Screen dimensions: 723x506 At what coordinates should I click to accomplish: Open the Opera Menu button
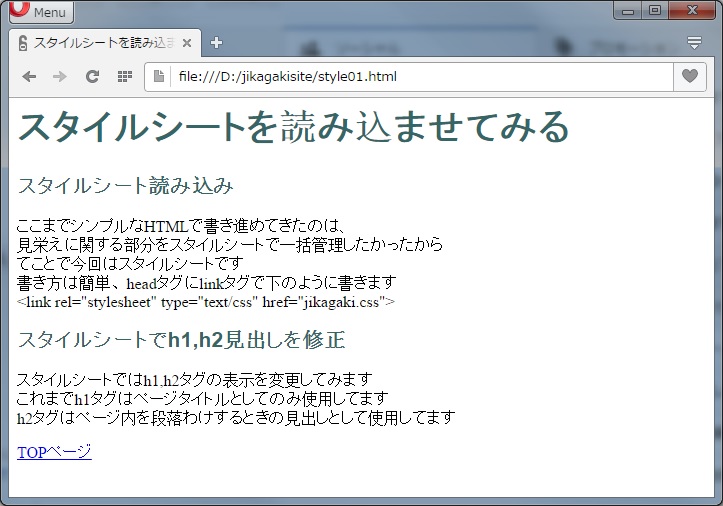[41, 12]
